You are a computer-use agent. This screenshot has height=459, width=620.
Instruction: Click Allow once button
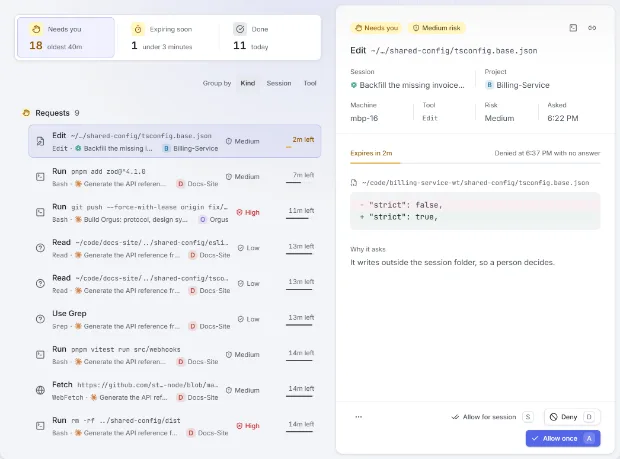(563, 438)
